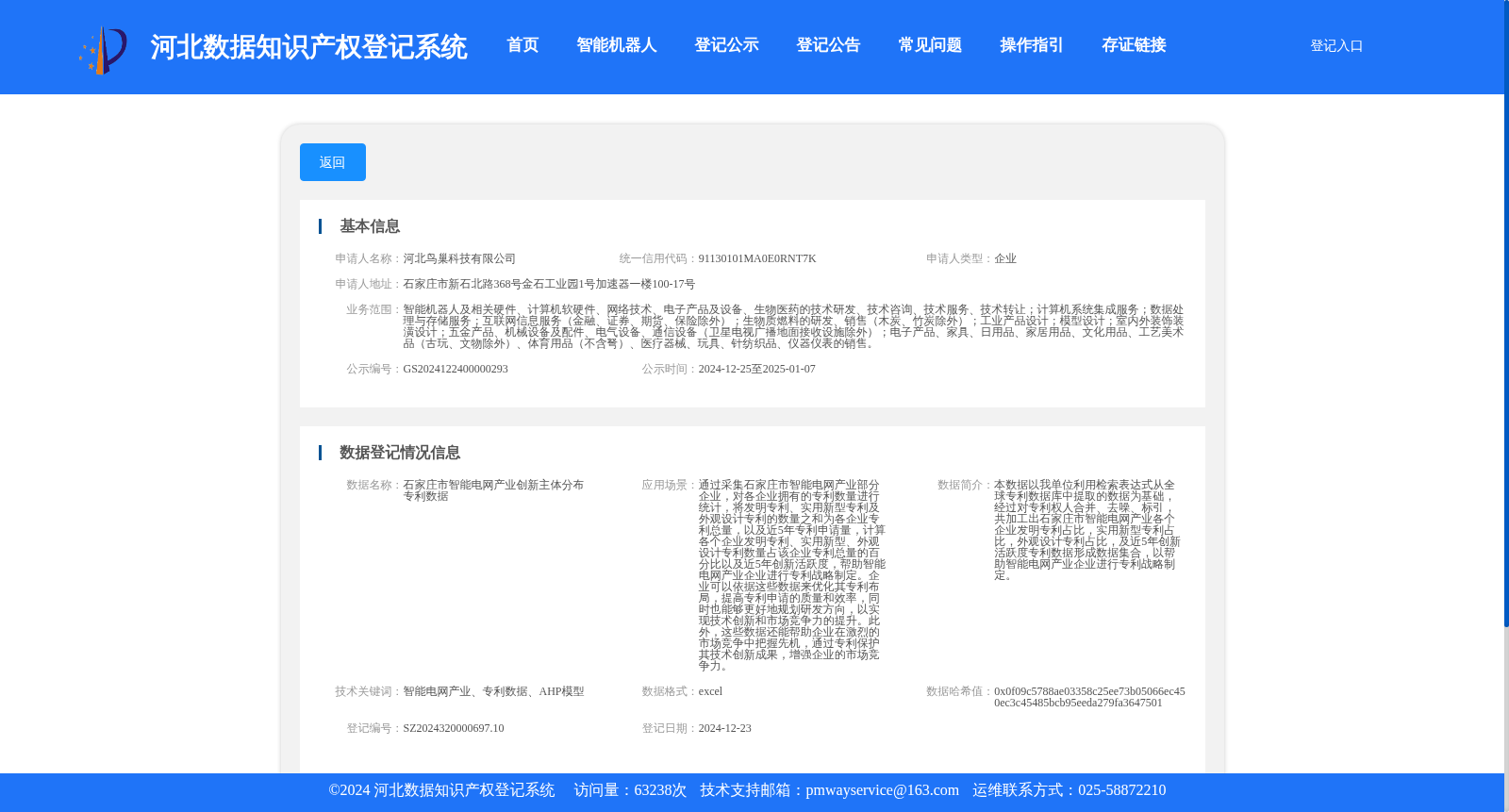Select the applicant address text
The height and width of the screenshot is (812, 1509).
click(x=549, y=284)
